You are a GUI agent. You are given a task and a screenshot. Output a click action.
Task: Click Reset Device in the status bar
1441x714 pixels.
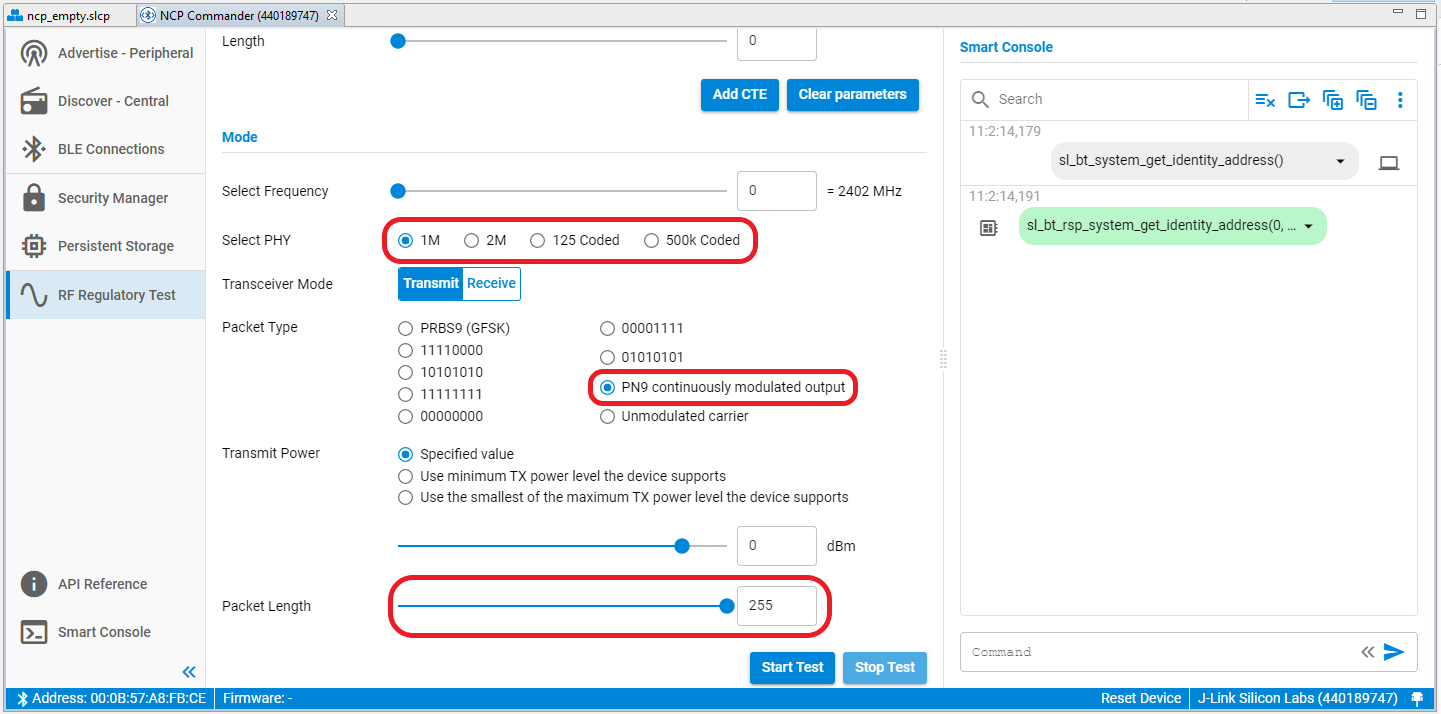coord(1140,698)
